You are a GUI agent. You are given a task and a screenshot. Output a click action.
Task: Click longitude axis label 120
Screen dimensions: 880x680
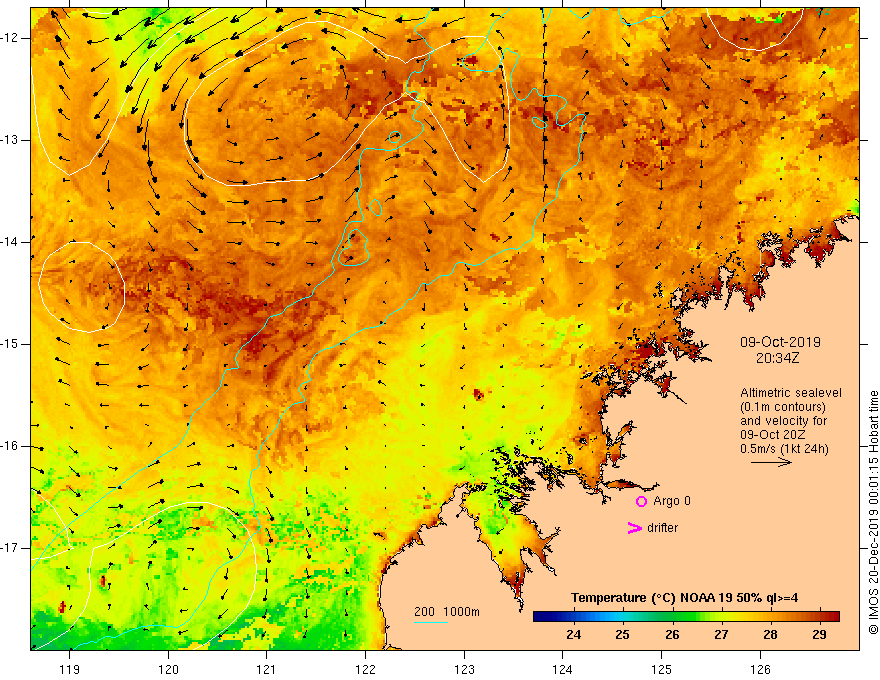point(168,669)
